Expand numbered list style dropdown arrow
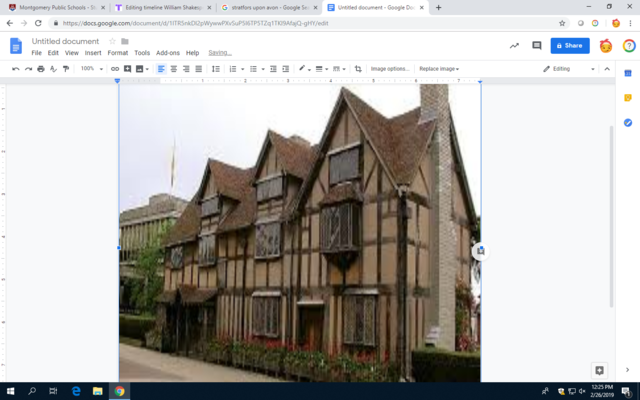This screenshot has height=400, width=640. [242, 69]
